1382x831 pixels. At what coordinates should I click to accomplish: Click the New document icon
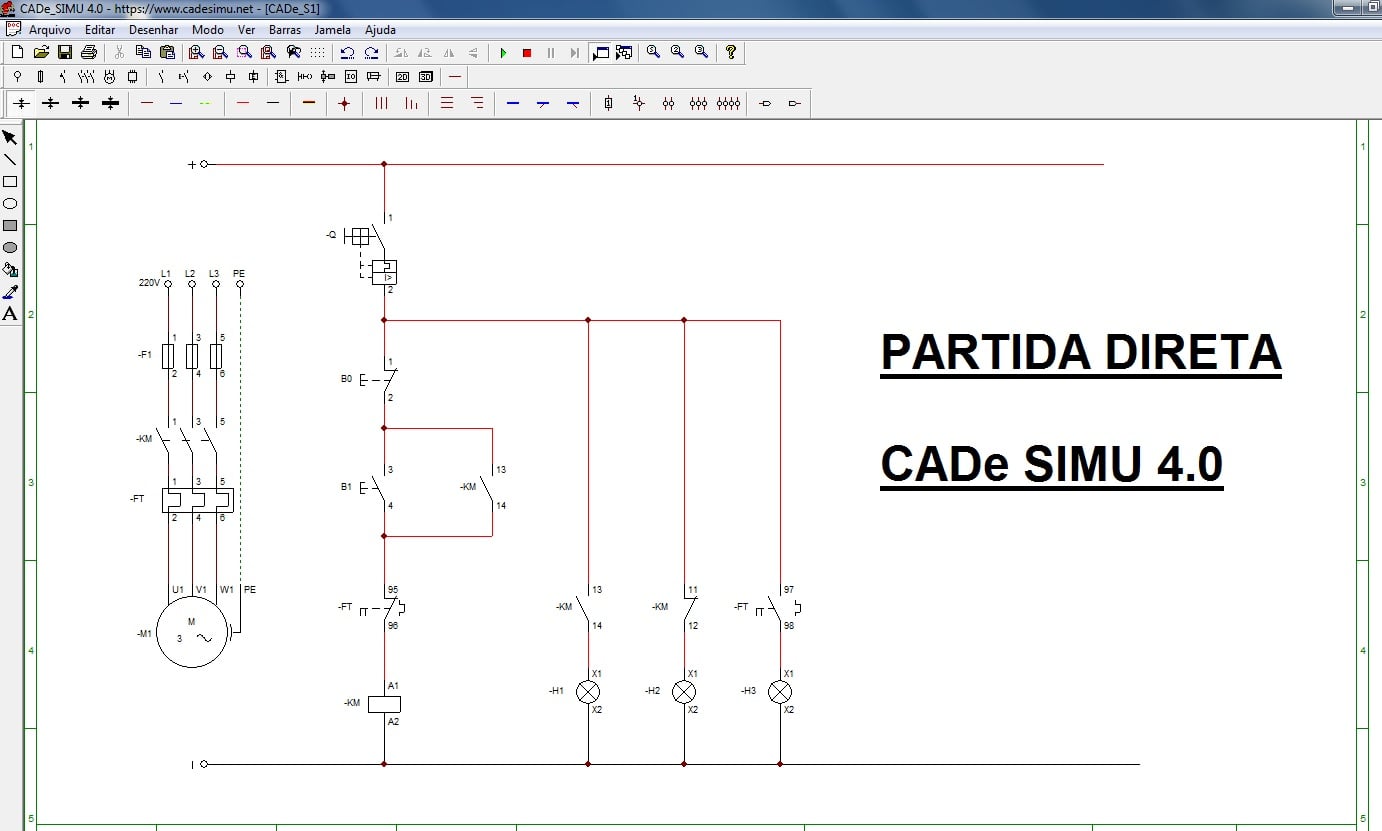pos(17,52)
